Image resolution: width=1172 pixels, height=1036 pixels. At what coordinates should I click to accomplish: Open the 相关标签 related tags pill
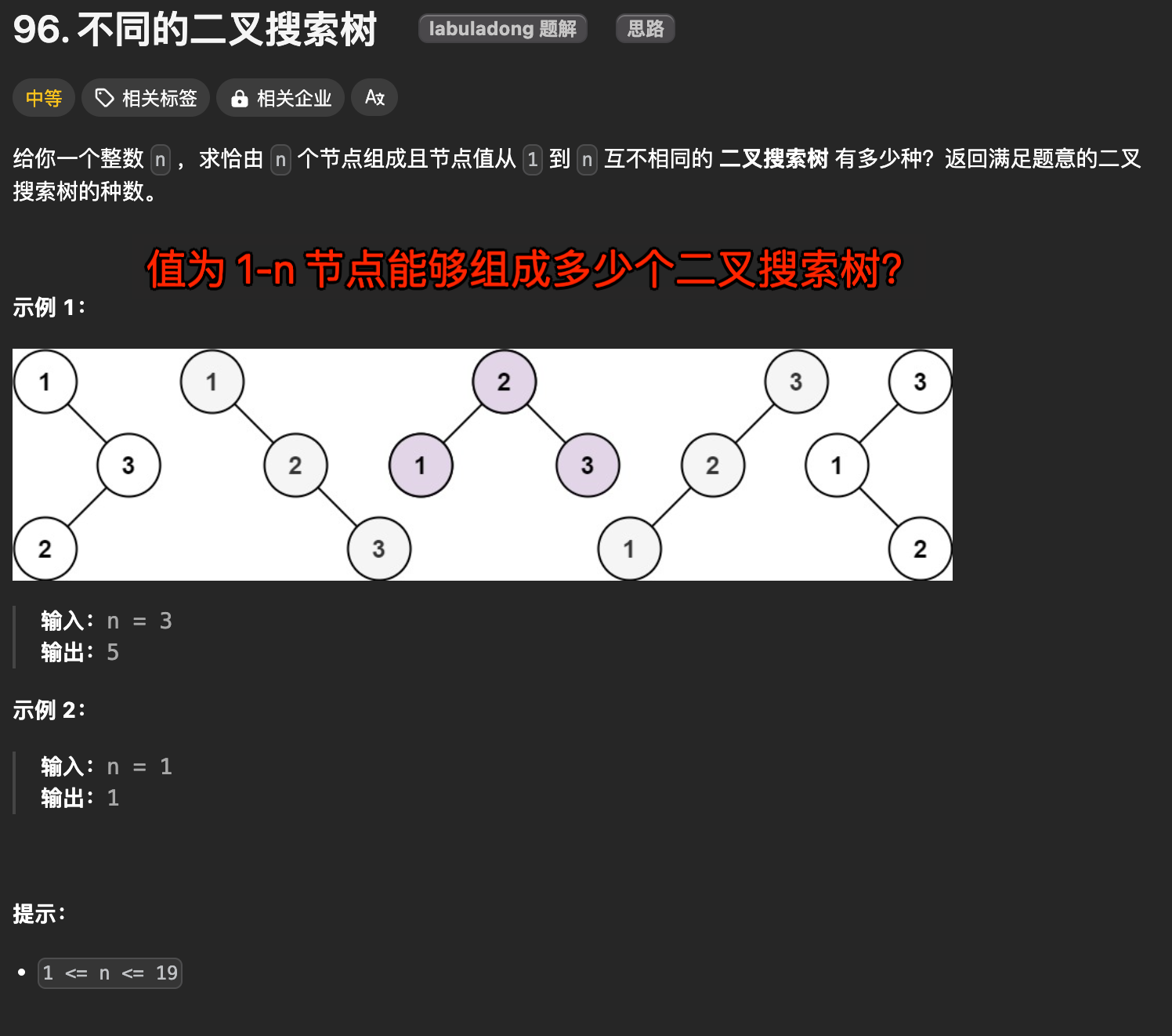[146, 98]
